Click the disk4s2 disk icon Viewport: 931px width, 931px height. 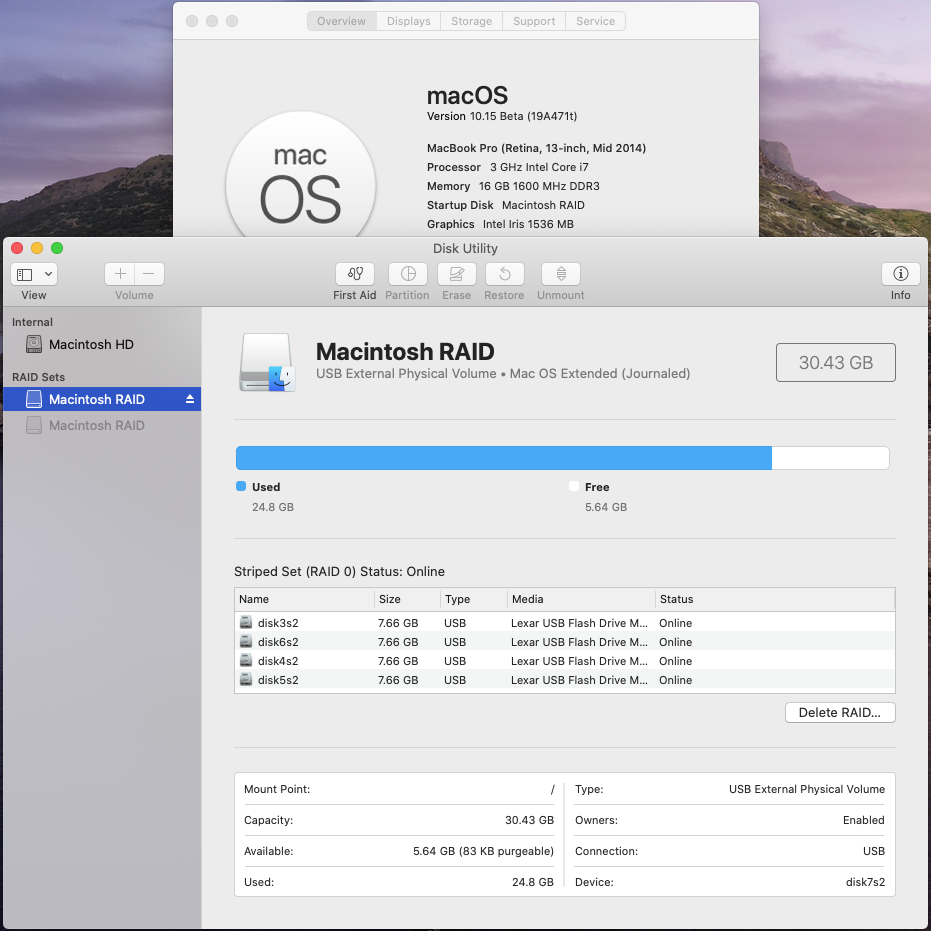pyautogui.click(x=246, y=660)
